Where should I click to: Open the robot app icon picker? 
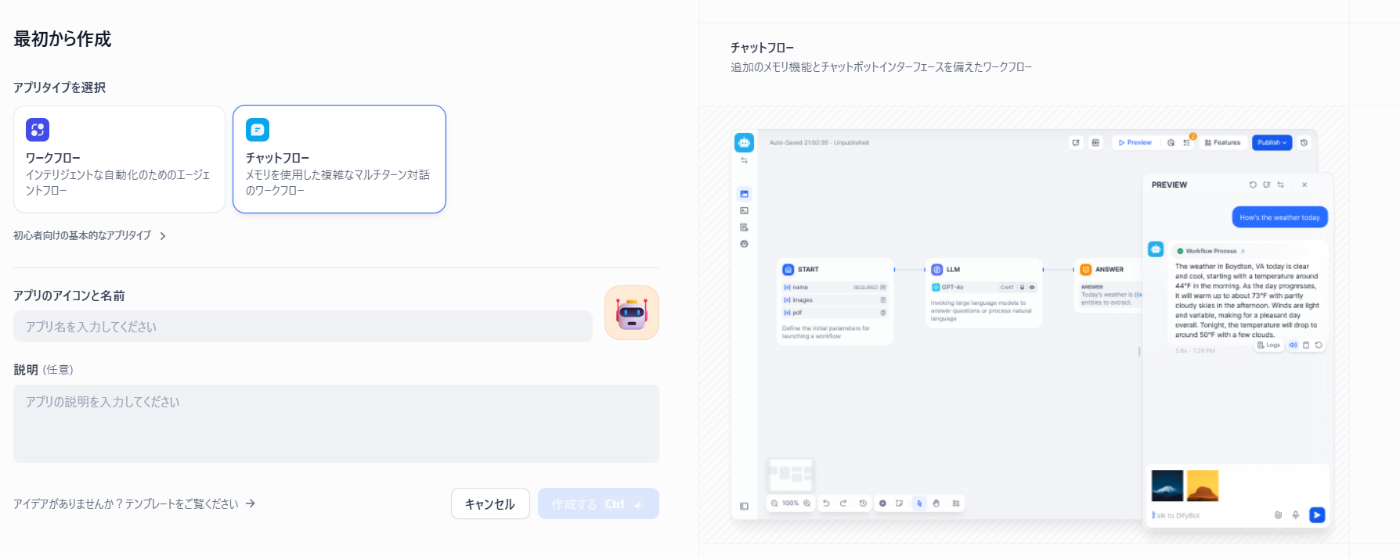(x=631, y=313)
